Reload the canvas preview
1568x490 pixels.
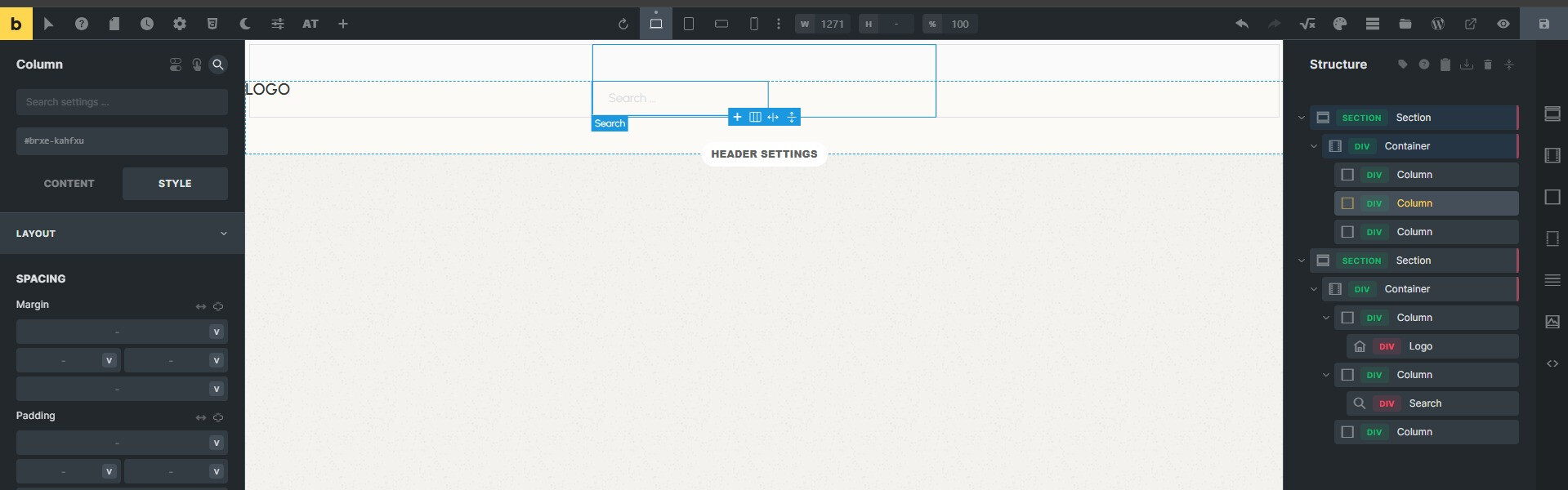623,24
